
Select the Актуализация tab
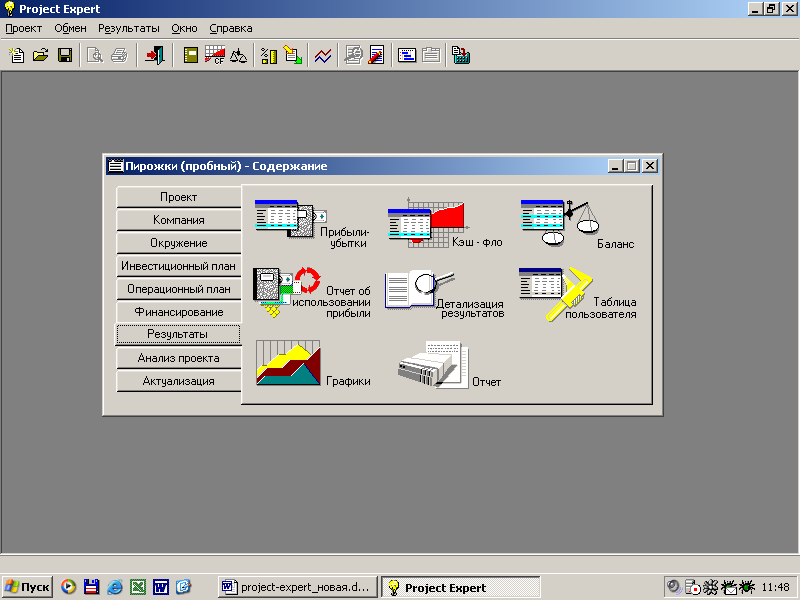179,381
